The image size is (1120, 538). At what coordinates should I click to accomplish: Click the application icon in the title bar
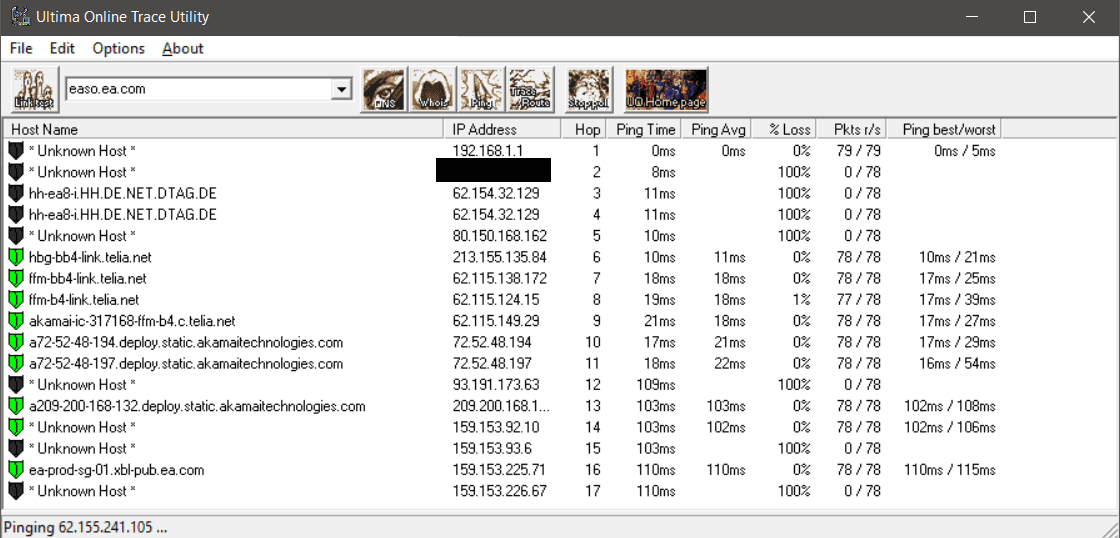pyautogui.click(x=21, y=17)
